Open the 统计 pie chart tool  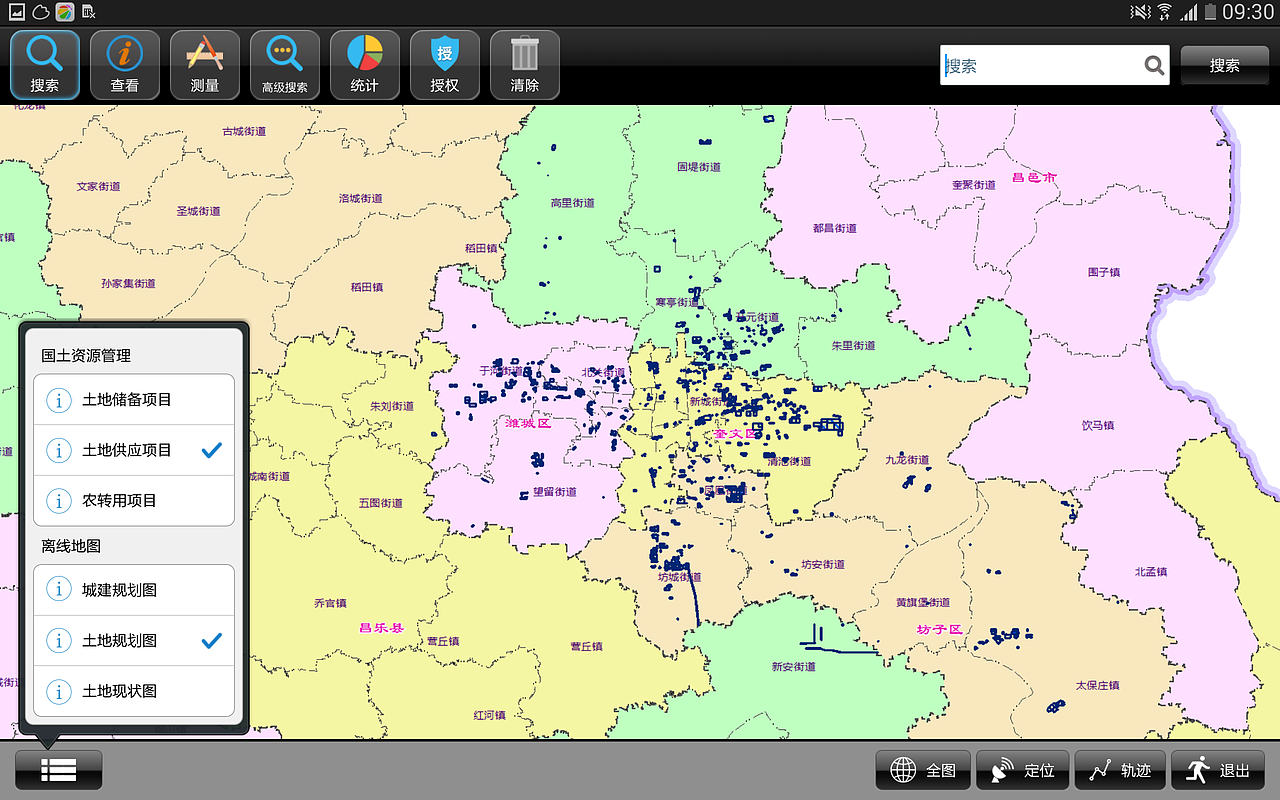click(x=365, y=65)
